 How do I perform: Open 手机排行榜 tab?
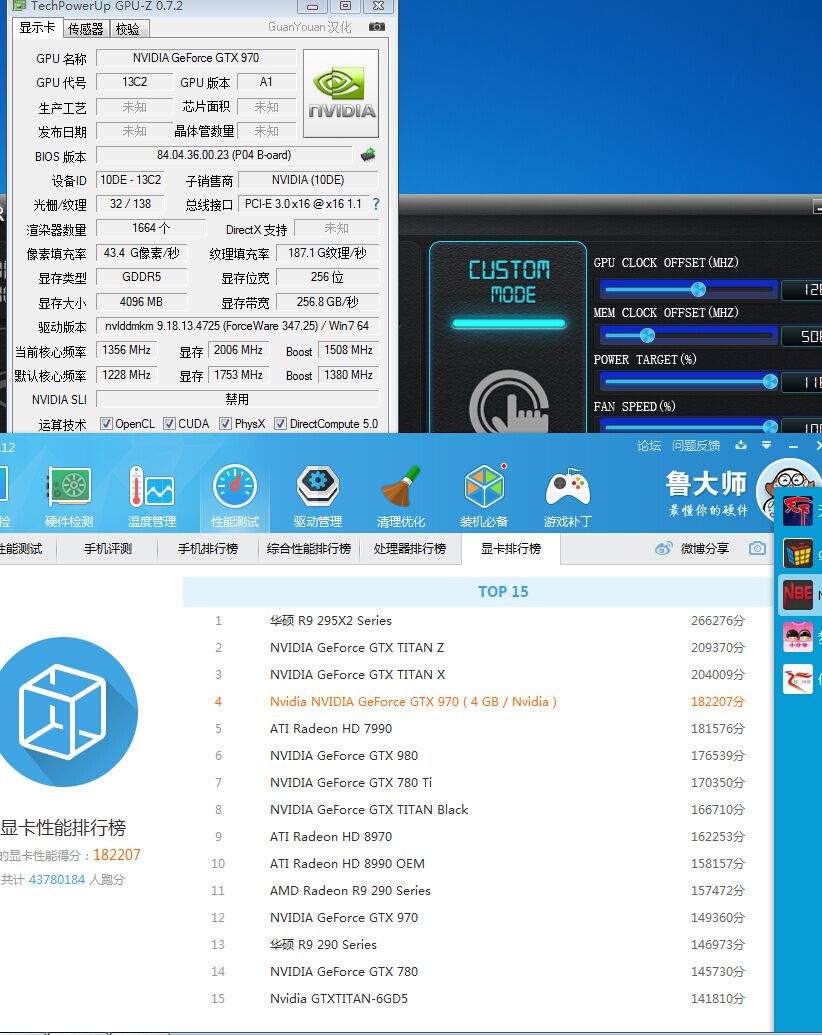(208, 549)
